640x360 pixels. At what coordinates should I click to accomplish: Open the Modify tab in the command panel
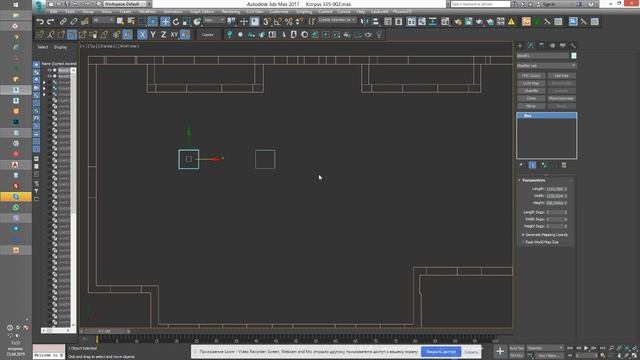tap(531, 45)
